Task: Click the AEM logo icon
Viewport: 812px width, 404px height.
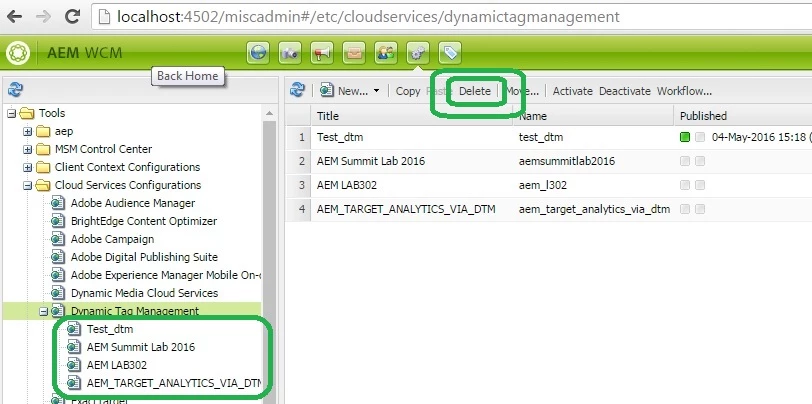Action: [18, 53]
